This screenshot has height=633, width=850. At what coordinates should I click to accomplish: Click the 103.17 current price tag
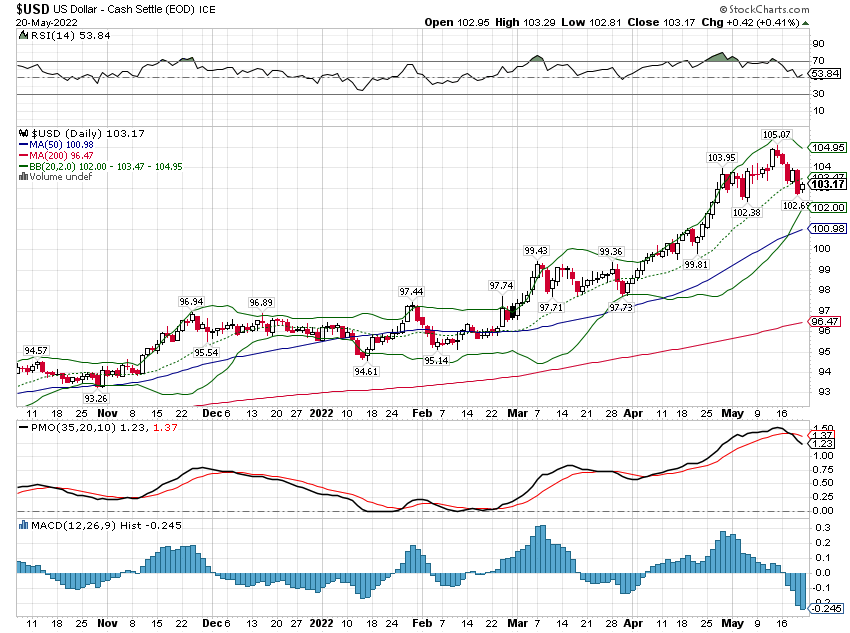point(828,184)
